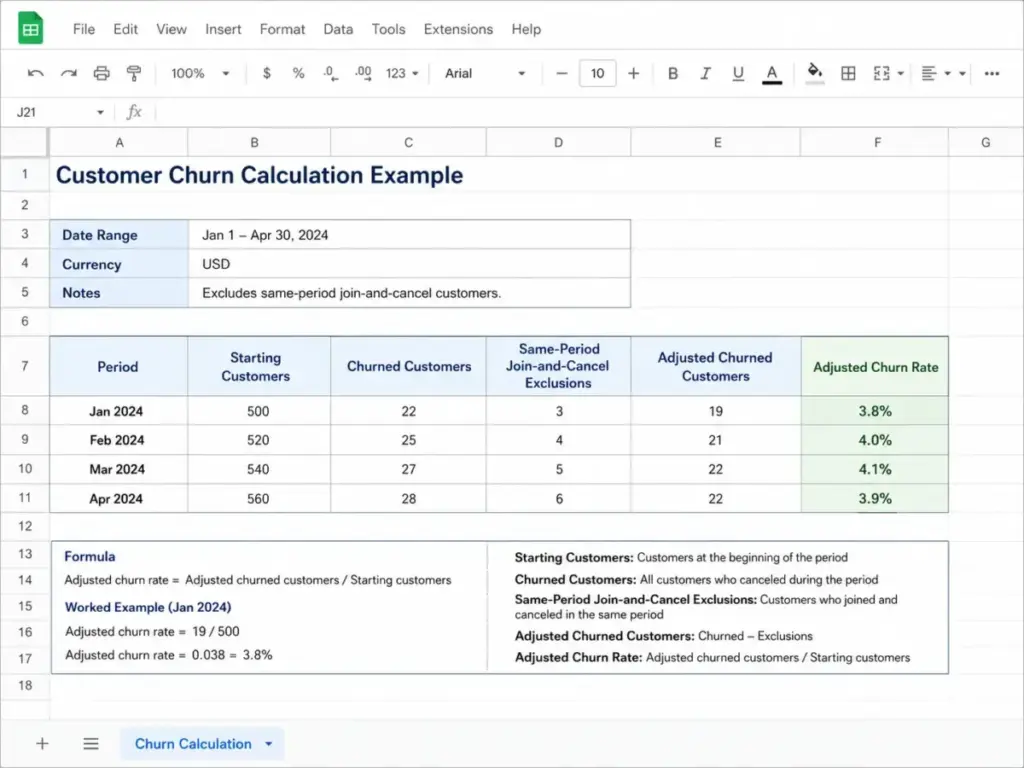The image size is (1024, 768).
Task: Click the formula bar fx icon
Action: tap(134, 112)
